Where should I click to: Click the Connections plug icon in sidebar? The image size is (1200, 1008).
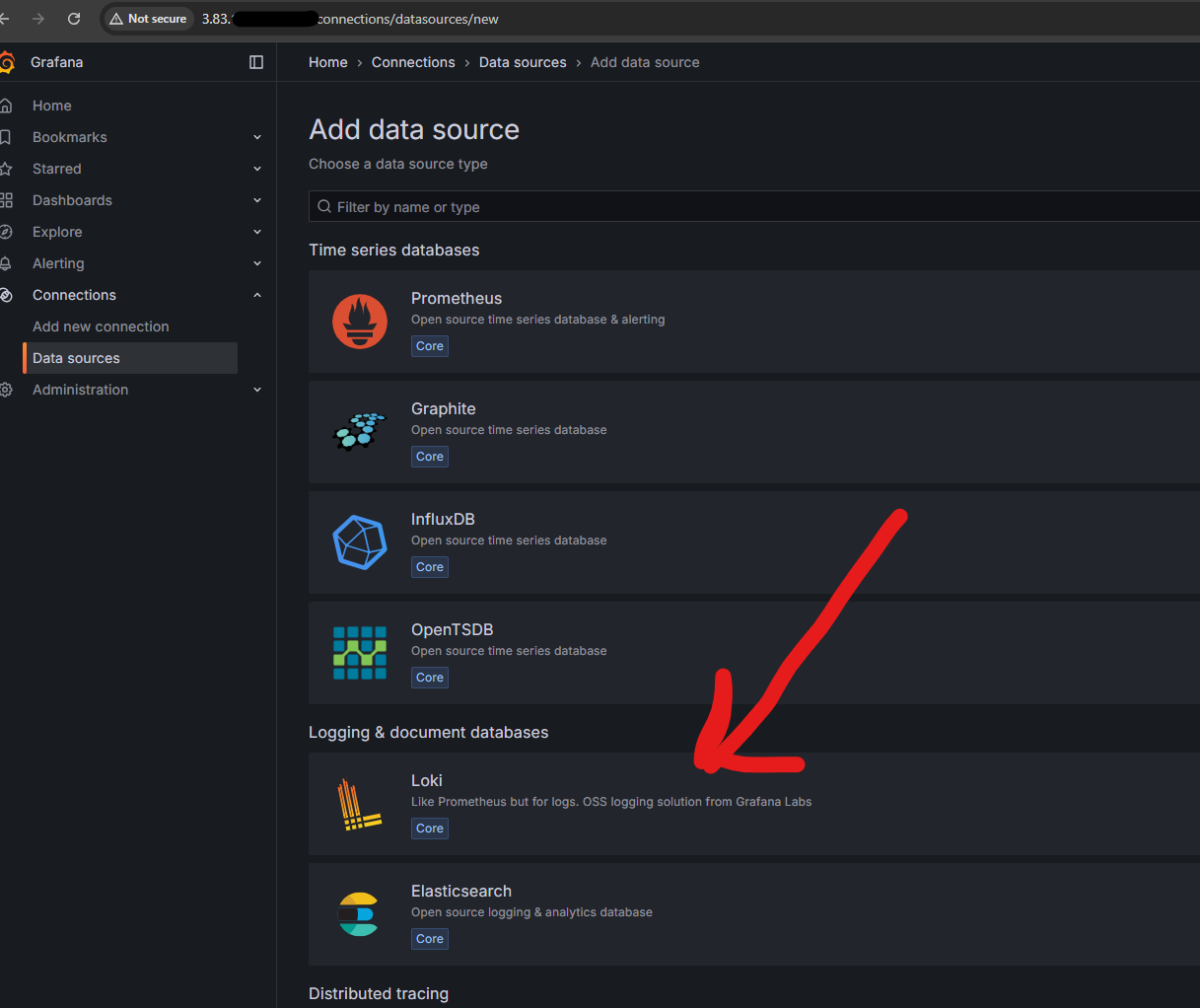pos(6,295)
